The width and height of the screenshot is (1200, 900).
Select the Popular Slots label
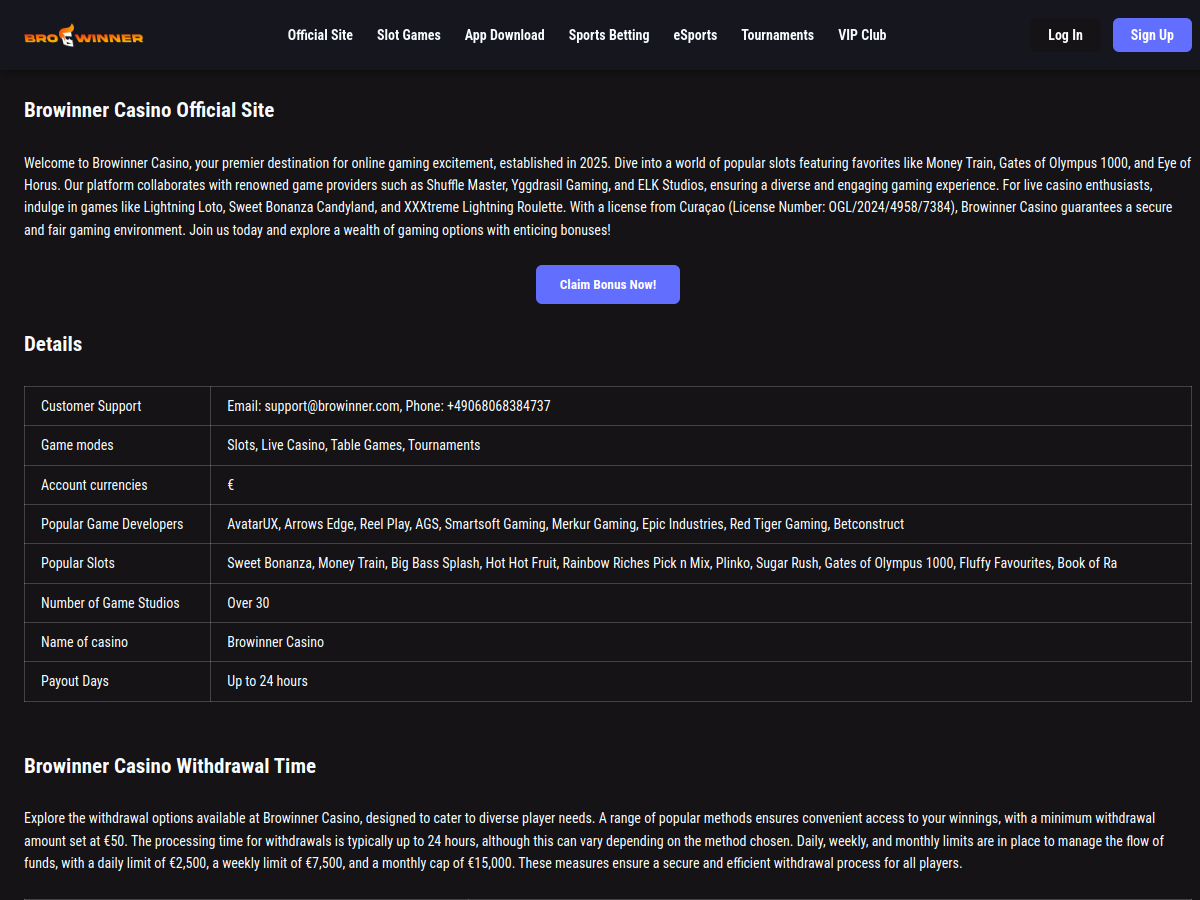tap(78, 563)
